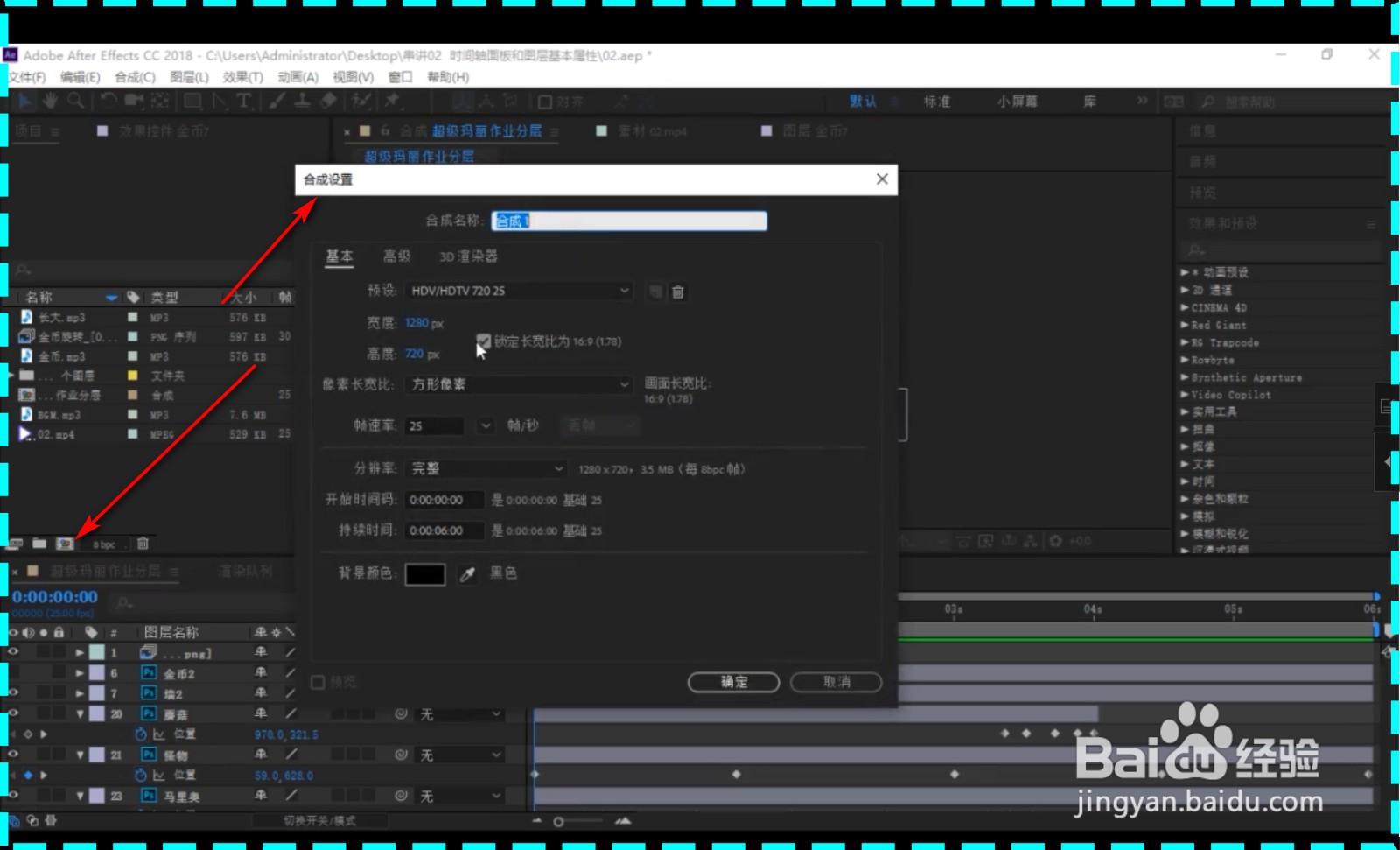Image resolution: width=1400 pixels, height=850 pixels.
Task: Select the Pan Behind anchor tool
Action: 160,102
